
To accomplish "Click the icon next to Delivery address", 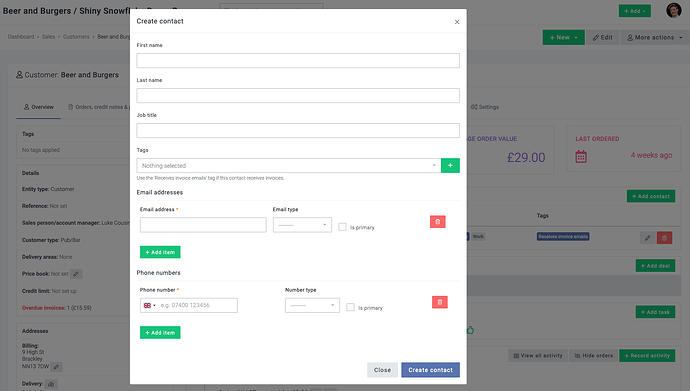I will tap(51, 384).
